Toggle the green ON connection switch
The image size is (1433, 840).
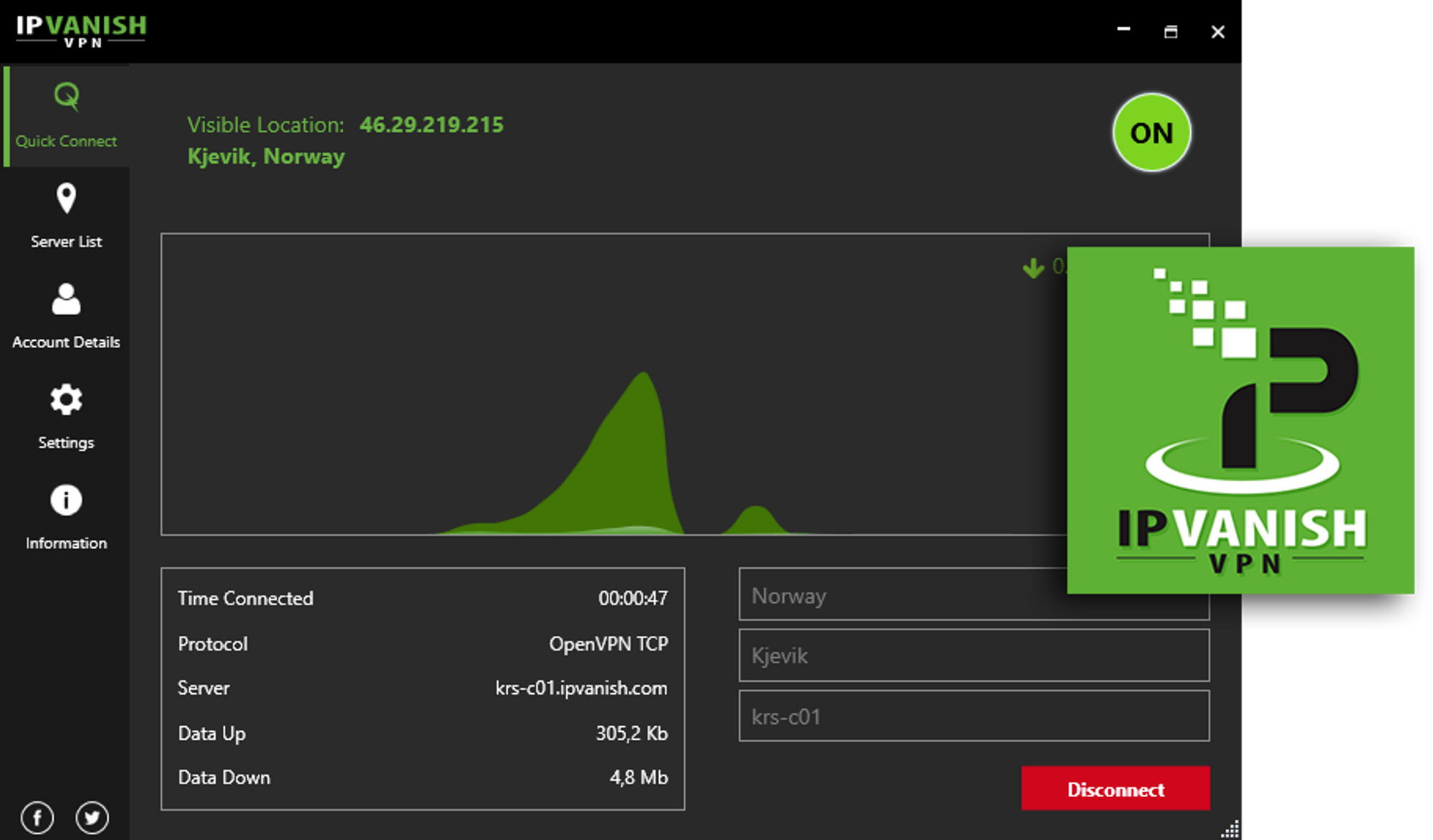point(1151,132)
